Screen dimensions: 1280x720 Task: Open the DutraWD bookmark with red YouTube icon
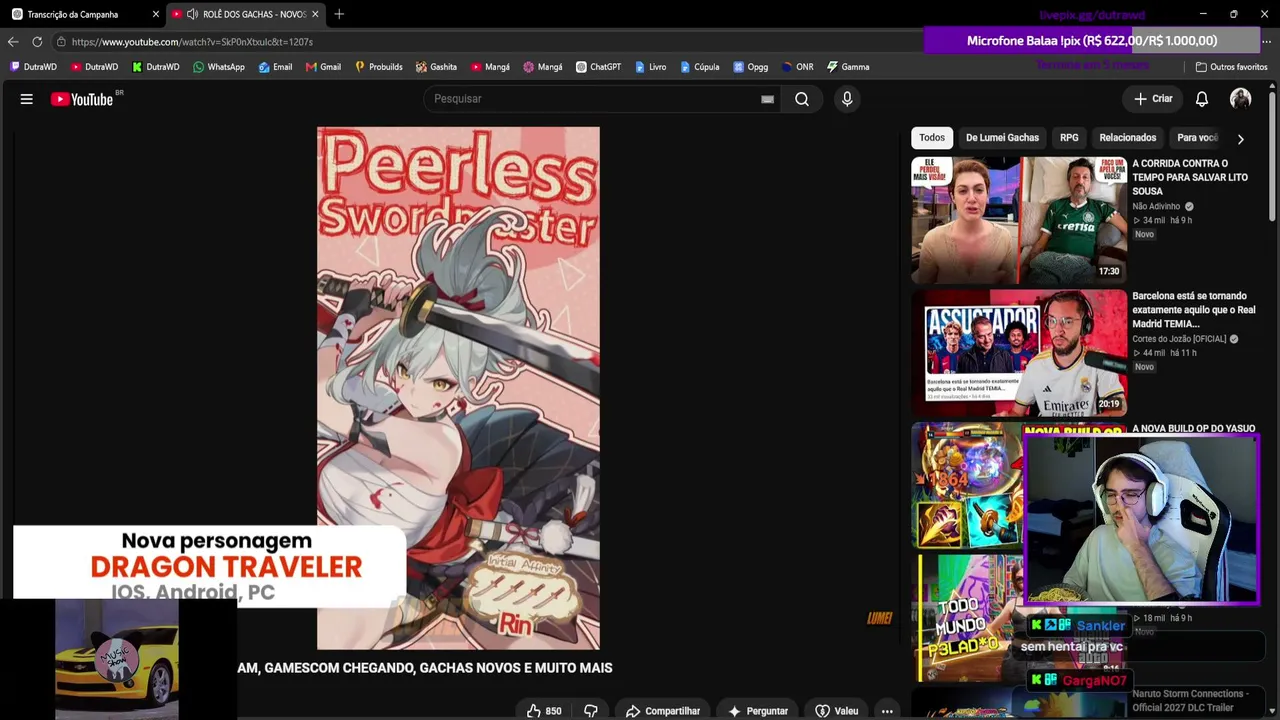[x=94, y=67]
